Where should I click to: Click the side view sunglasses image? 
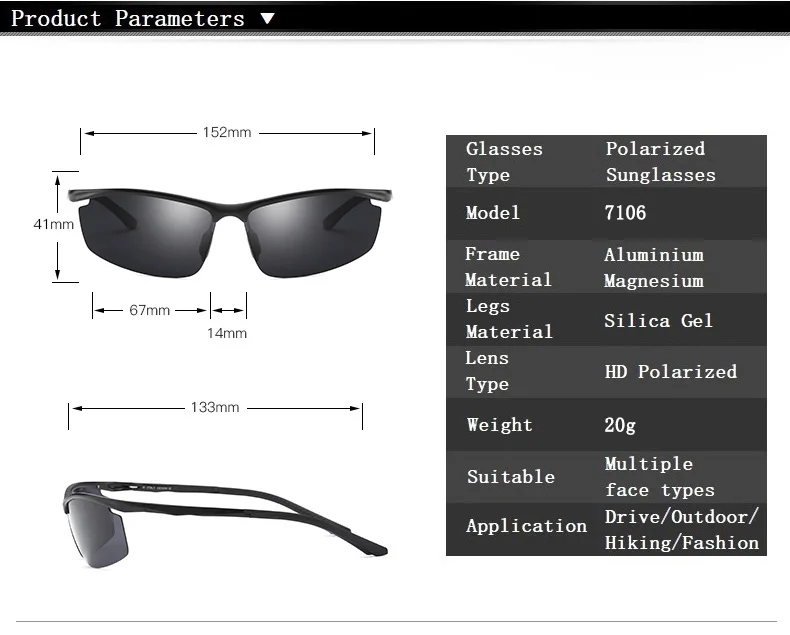(225, 525)
